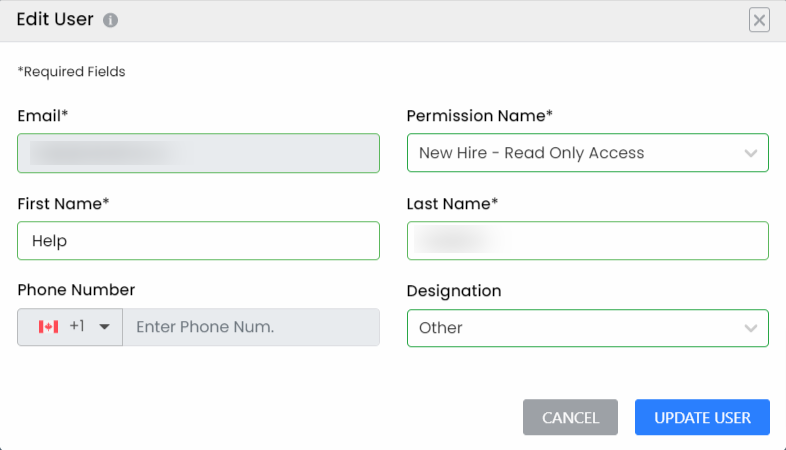
Task: Click the UPDATE USER button
Action: pos(702,417)
